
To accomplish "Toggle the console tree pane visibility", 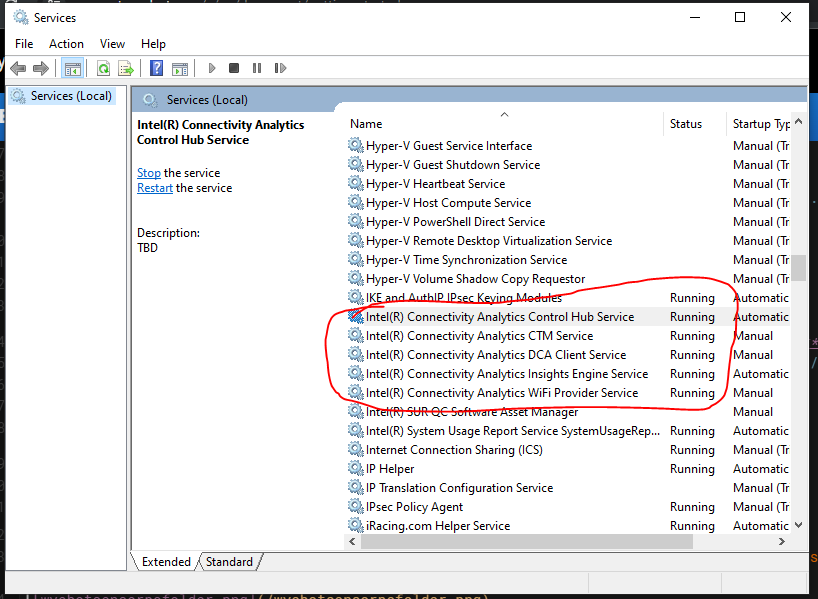I will click(x=72, y=68).
